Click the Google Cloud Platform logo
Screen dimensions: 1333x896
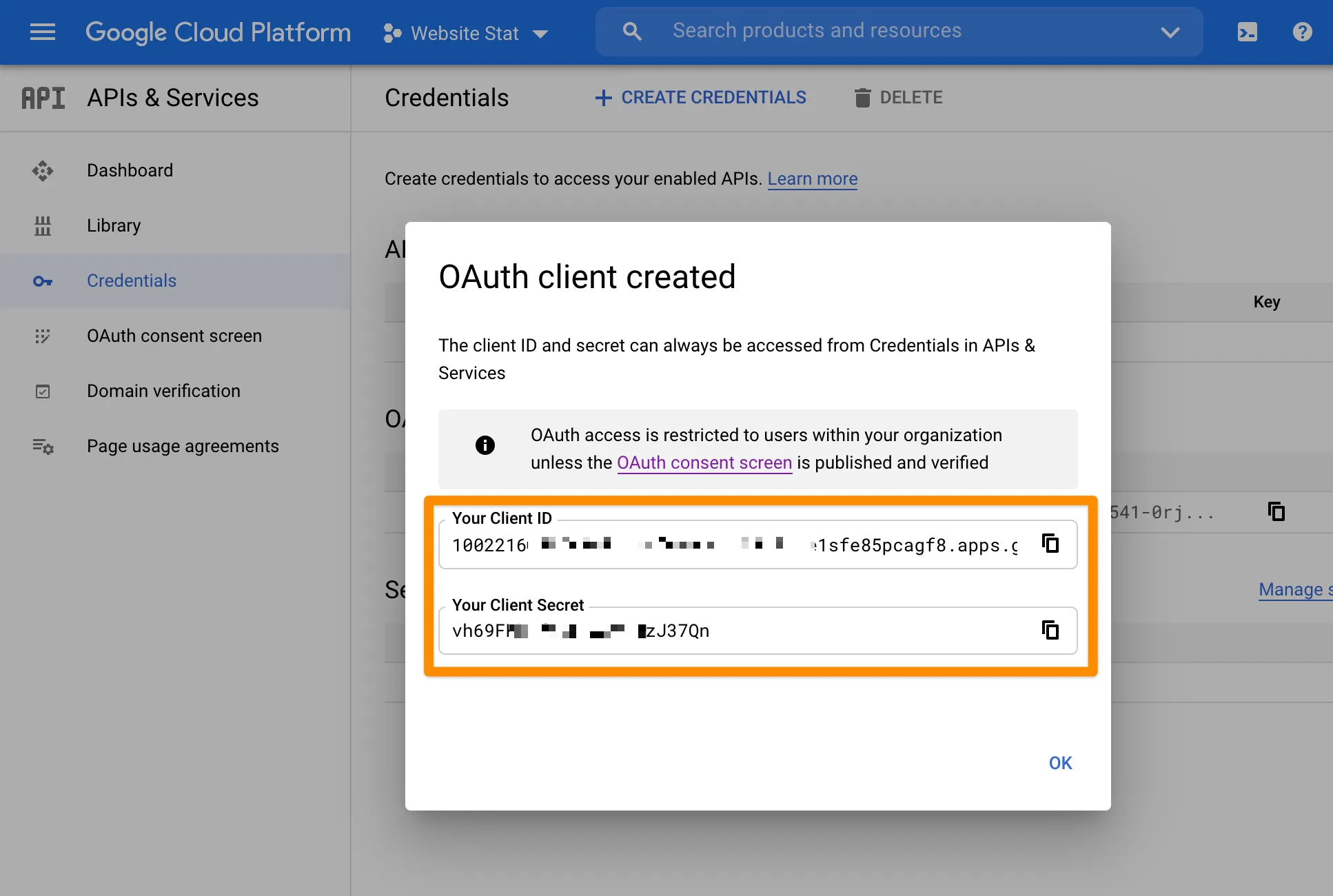(x=218, y=32)
